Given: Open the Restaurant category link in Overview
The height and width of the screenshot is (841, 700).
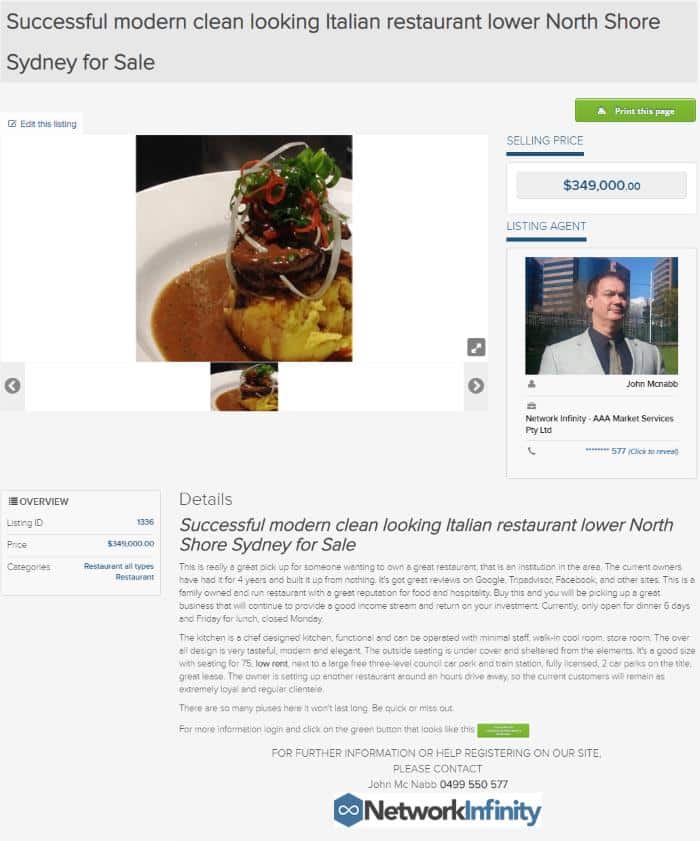Looking at the screenshot, I should click(x=135, y=577).
